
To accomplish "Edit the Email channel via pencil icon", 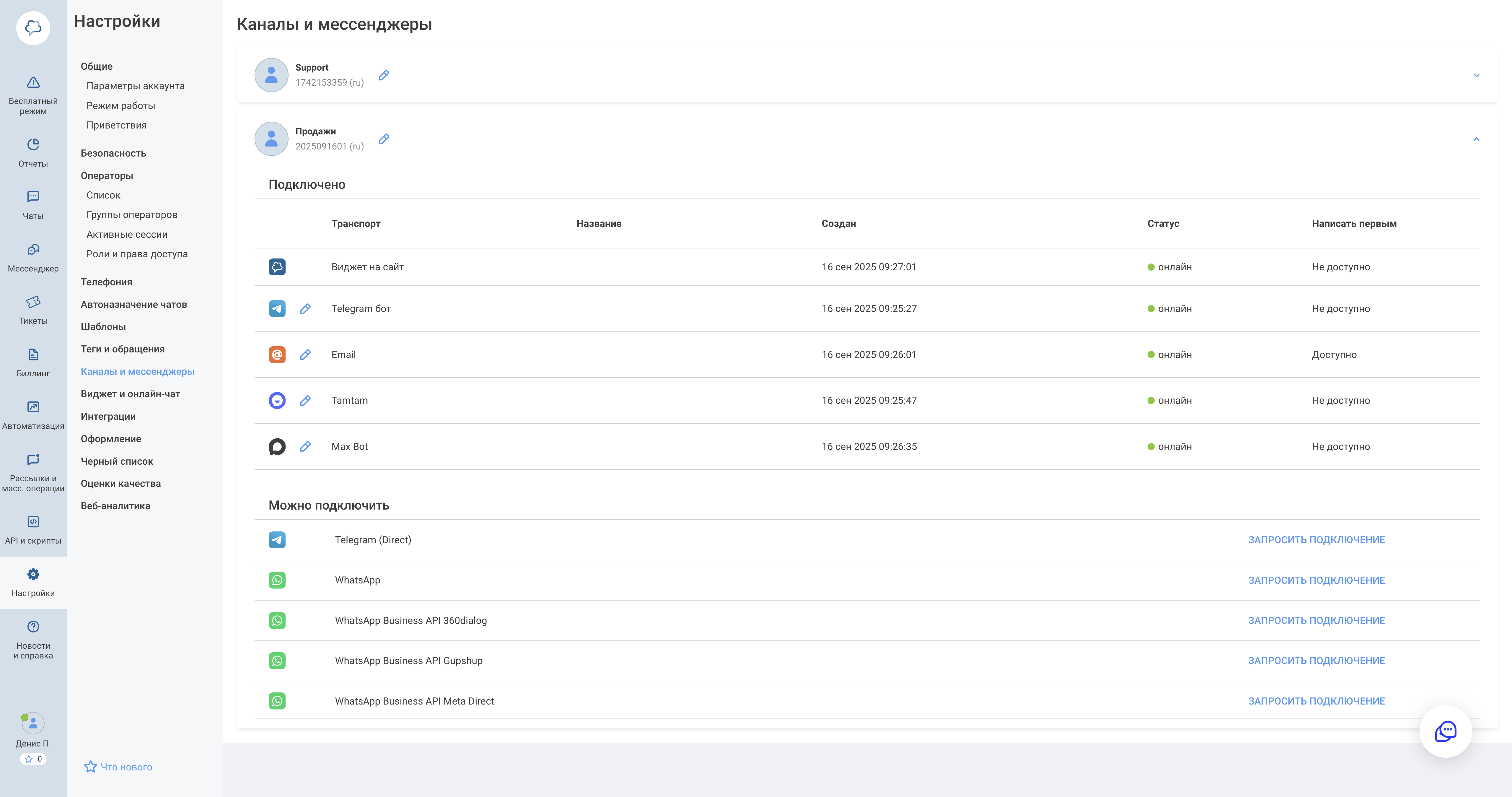I will coord(305,355).
